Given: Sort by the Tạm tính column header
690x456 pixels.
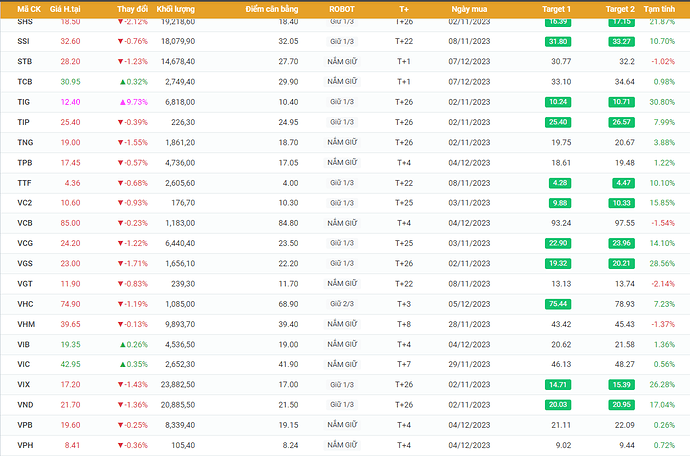Looking at the screenshot, I should 659,9.
